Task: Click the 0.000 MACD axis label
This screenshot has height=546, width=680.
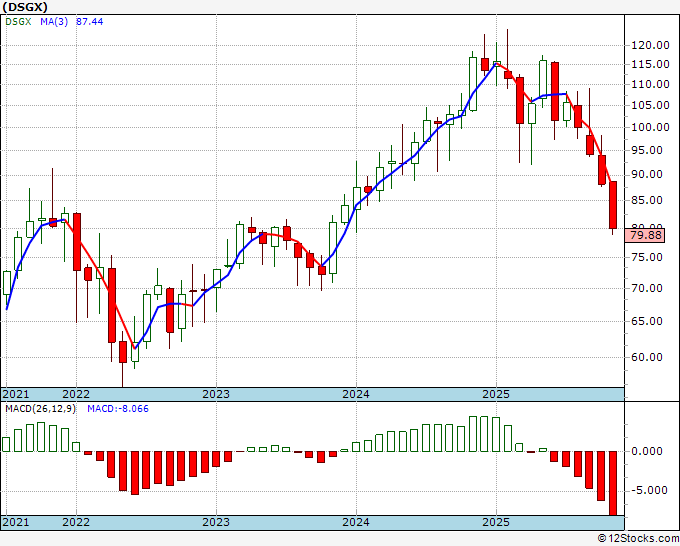Action: [x=647, y=451]
